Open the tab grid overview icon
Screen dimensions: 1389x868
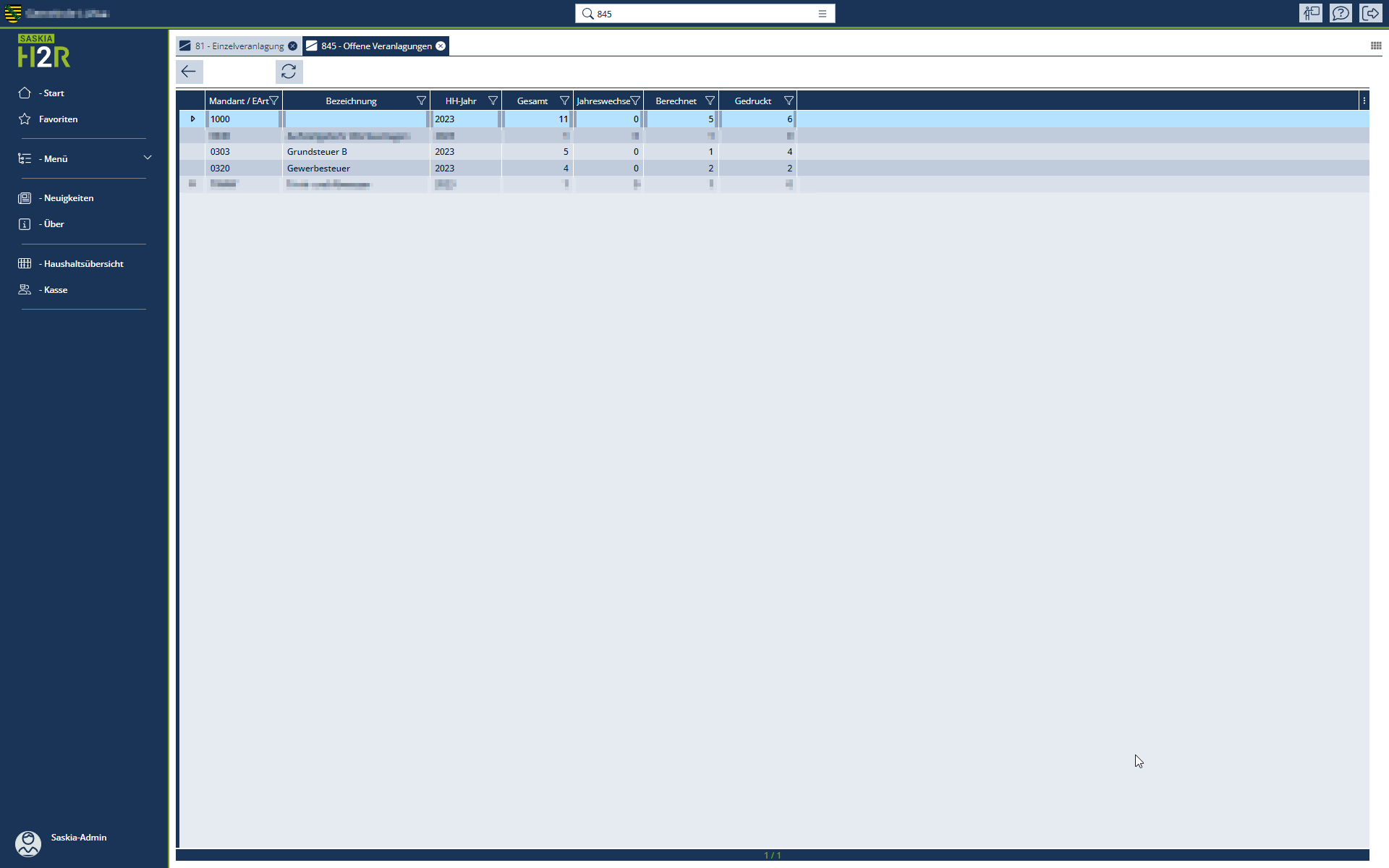(1375, 46)
